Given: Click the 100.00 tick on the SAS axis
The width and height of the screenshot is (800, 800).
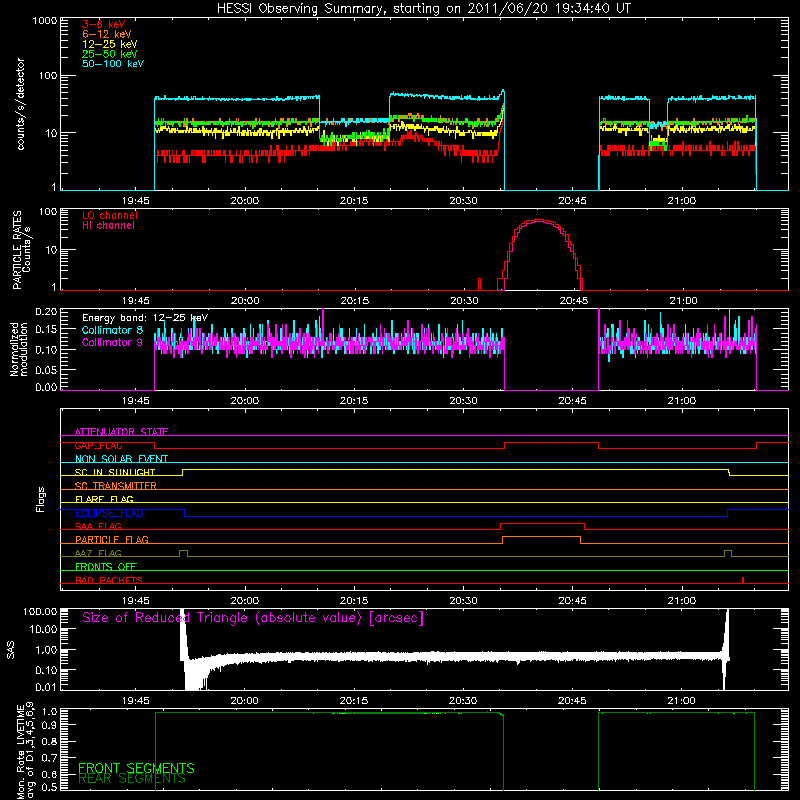Looking at the screenshot, I should click(x=40, y=611).
